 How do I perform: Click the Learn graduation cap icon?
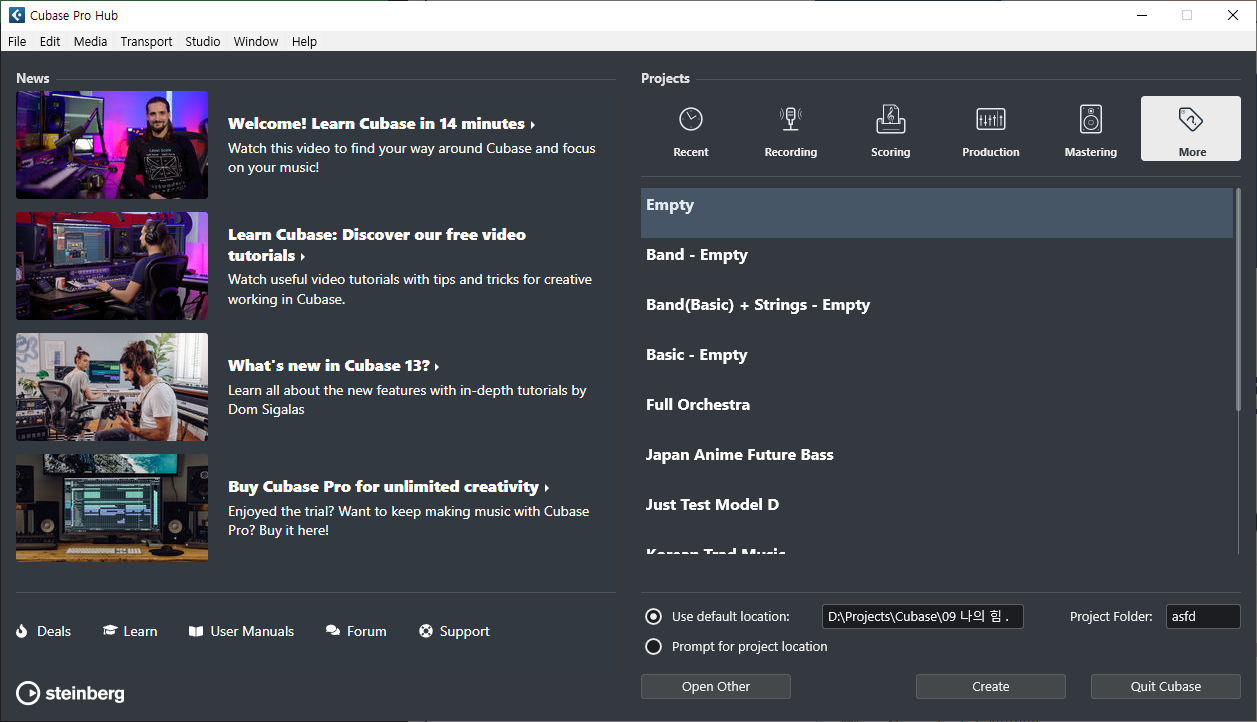[x=110, y=631]
